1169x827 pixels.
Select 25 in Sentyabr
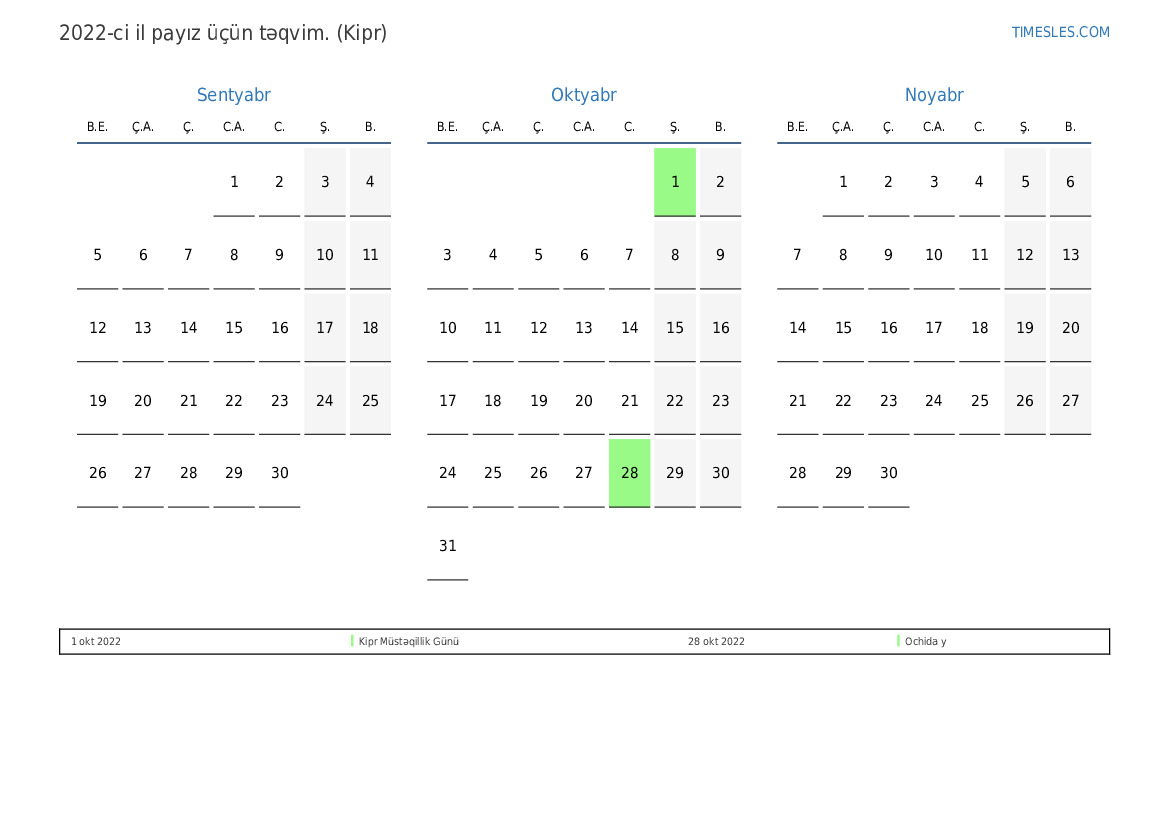pos(370,400)
